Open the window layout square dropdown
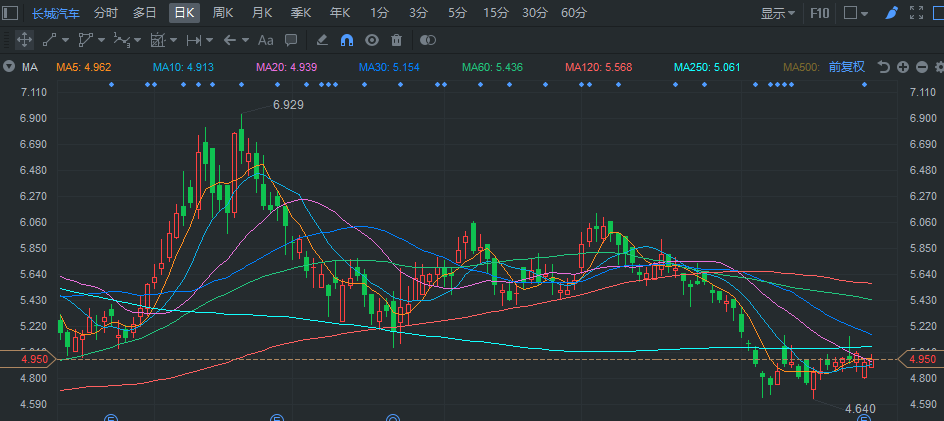944x421 pixels. [x=856, y=13]
